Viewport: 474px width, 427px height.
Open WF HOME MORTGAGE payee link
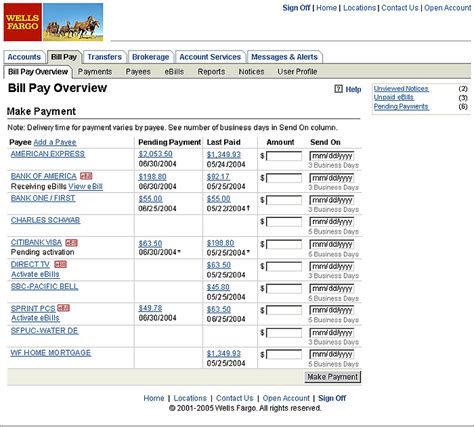51,353
